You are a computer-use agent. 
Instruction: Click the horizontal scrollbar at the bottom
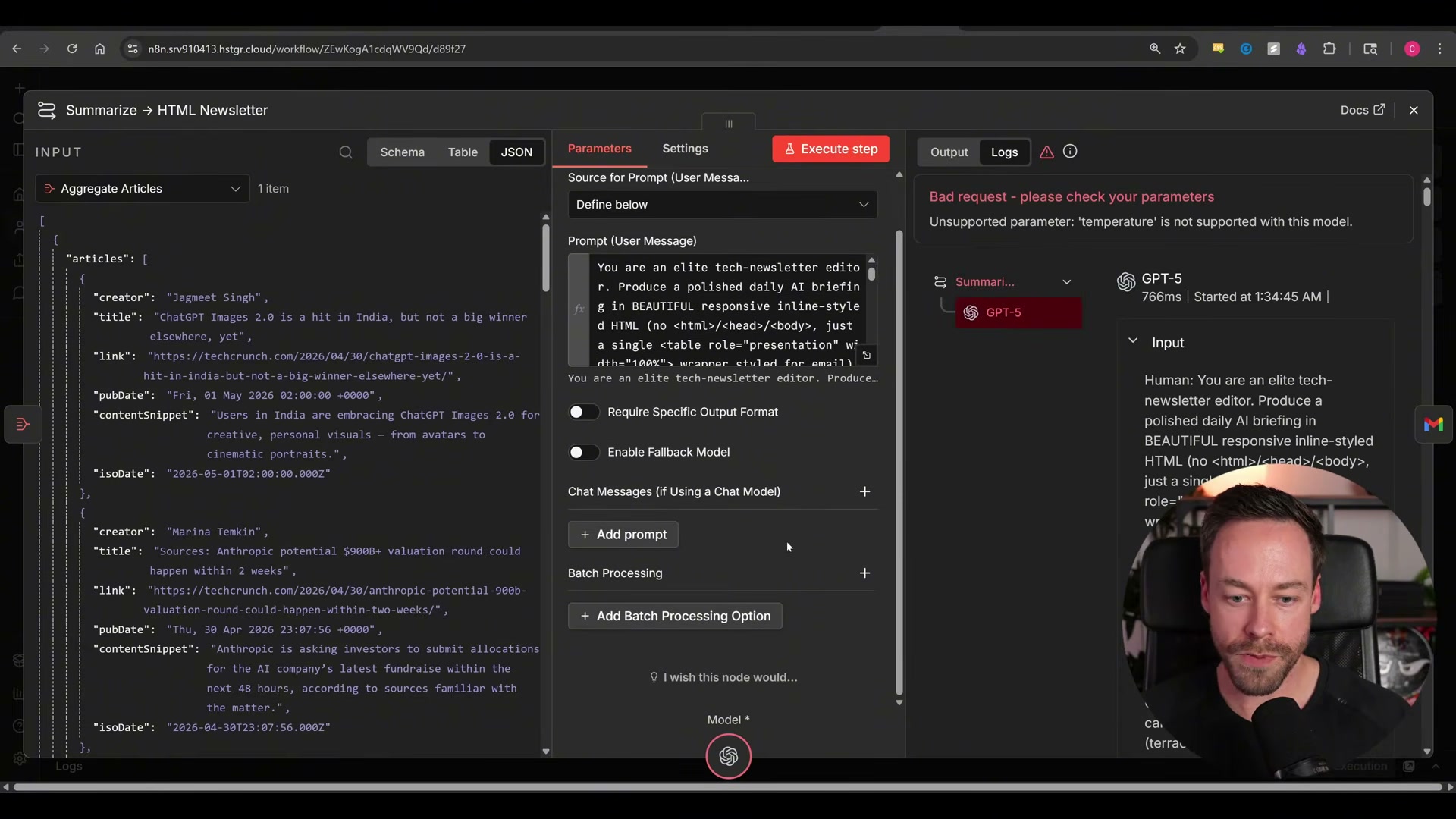(728, 787)
